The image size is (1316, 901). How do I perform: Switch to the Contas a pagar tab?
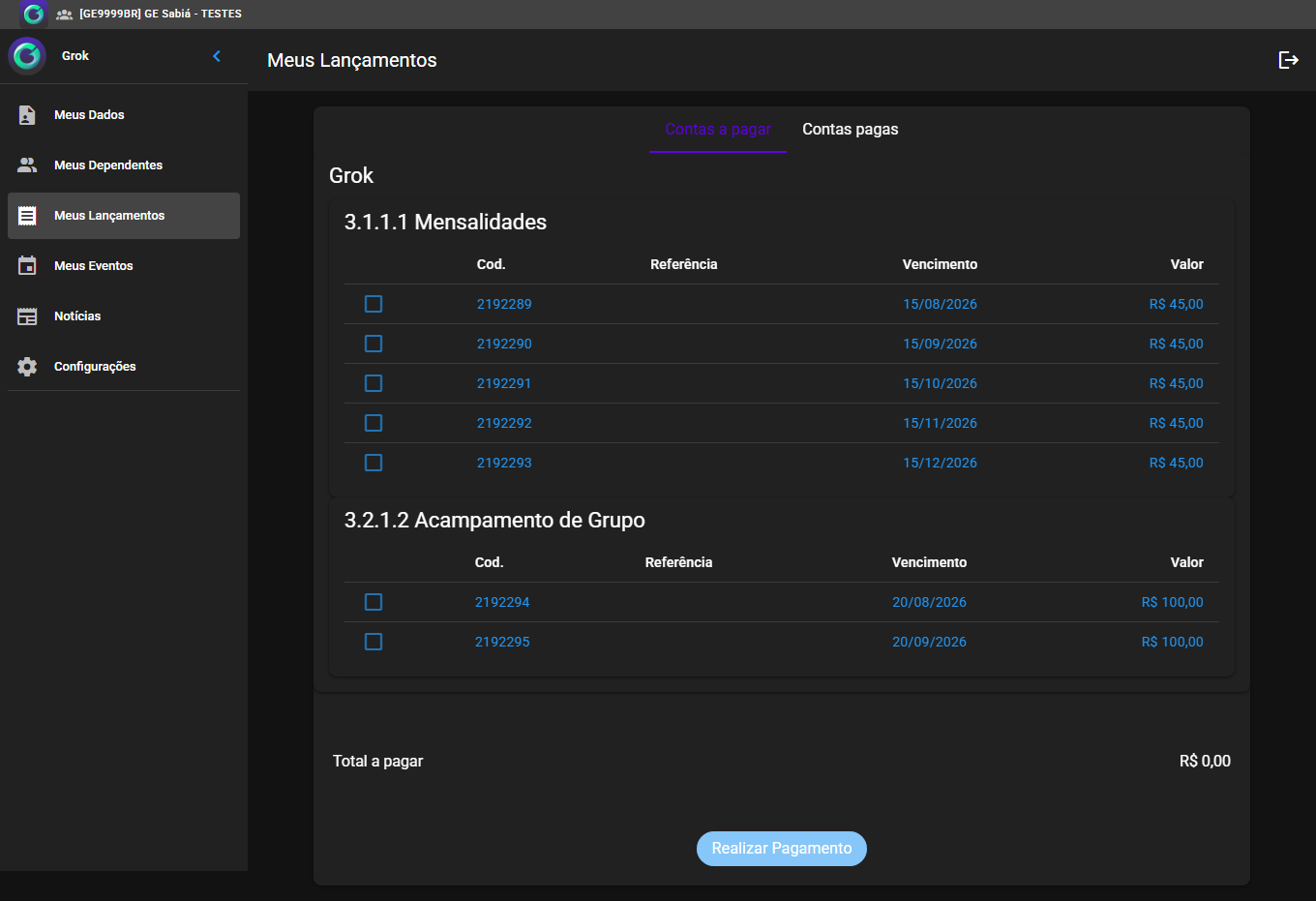pyautogui.click(x=718, y=130)
